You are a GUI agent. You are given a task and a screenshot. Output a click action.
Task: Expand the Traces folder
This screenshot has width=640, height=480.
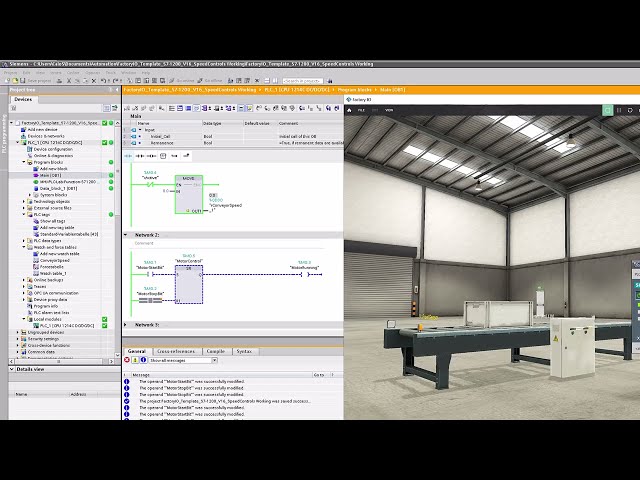tap(24, 287)
